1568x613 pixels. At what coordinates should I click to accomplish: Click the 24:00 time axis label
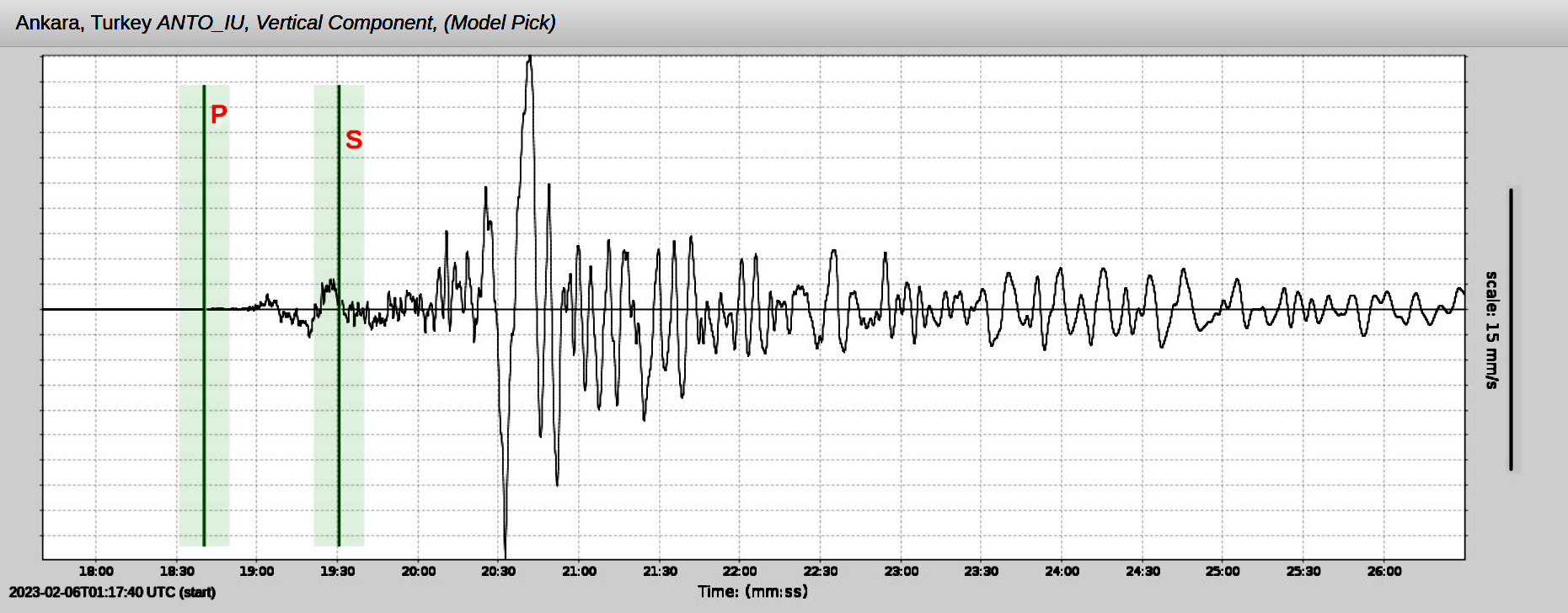[x=1062, y=571]
